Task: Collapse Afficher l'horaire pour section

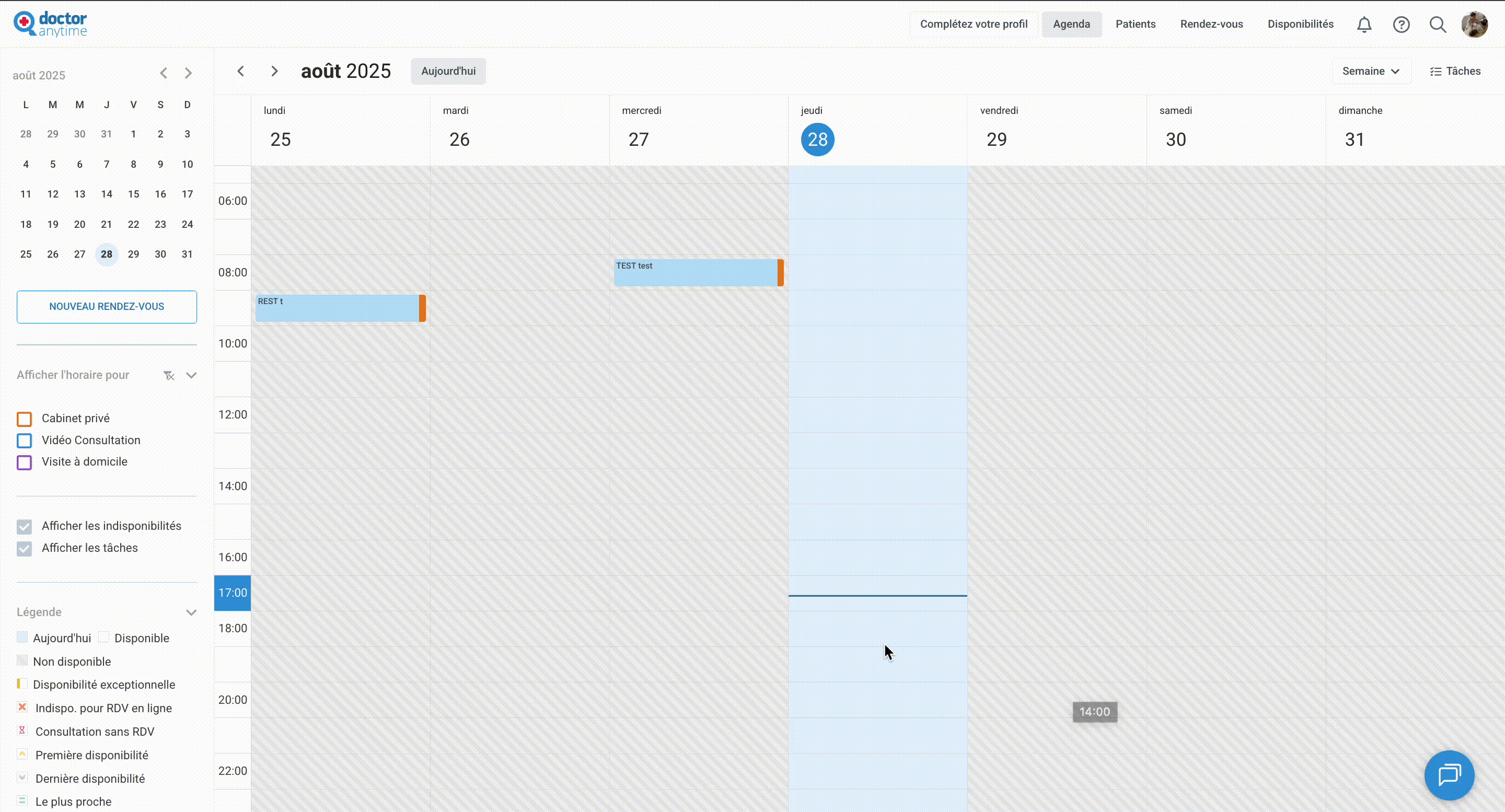Action: (x=191, y=376)
